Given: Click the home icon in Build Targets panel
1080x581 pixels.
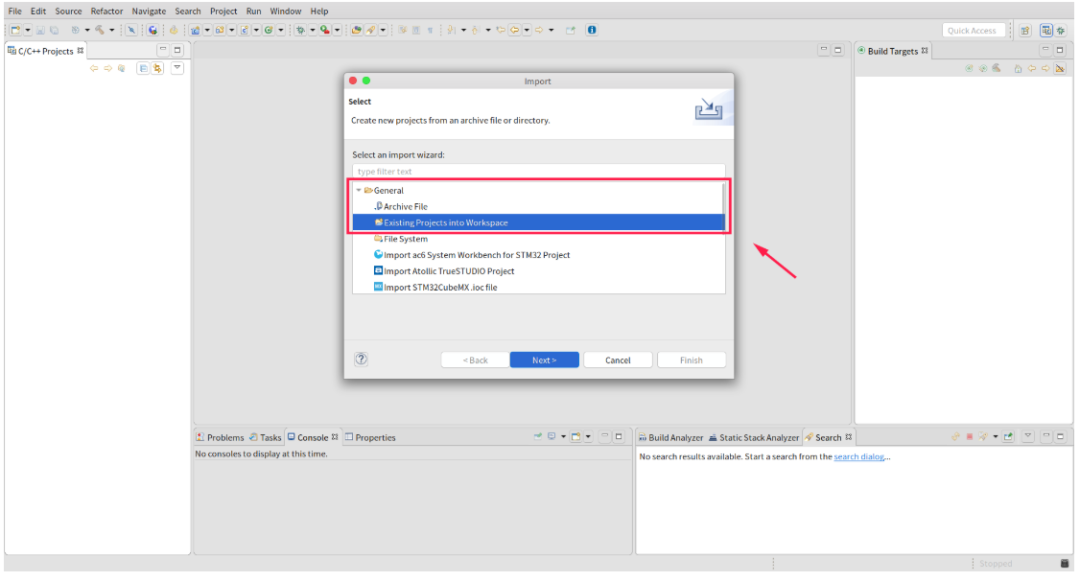Looking at the screenshot, I should [1017, 68].
